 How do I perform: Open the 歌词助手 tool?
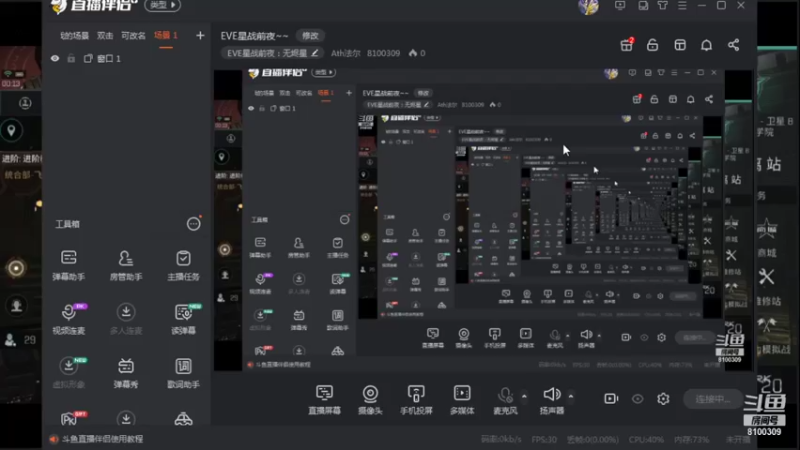tap(183, 373)
